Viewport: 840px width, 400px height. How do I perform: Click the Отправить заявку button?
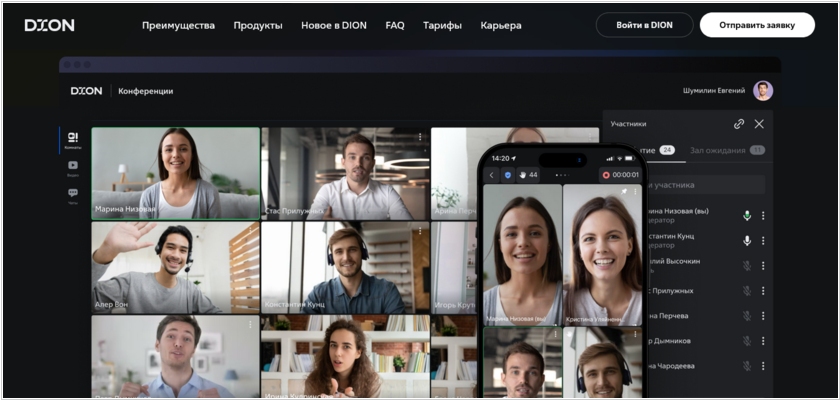tap(757, 25)
